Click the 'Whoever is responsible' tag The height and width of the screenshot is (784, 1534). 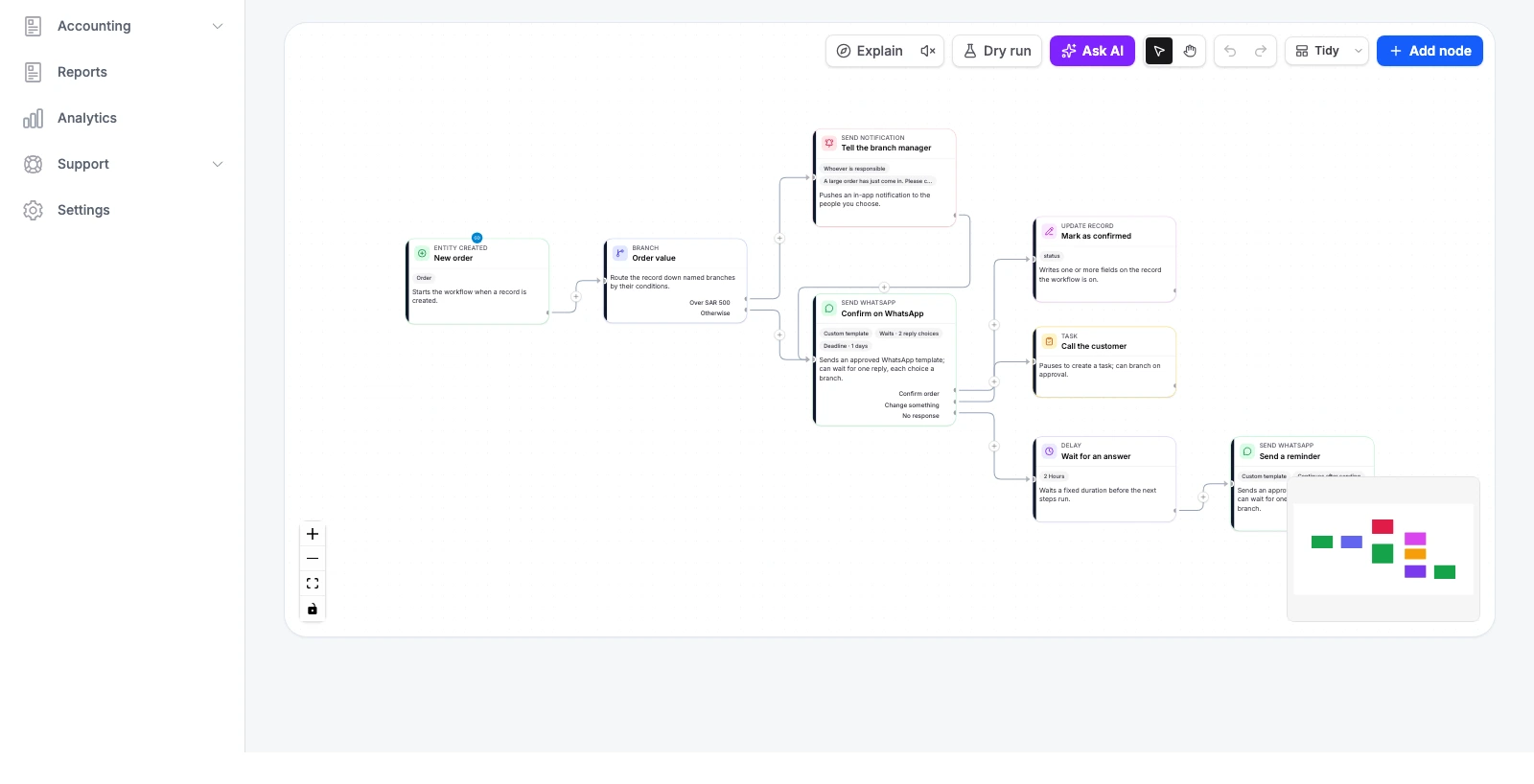pos(854,169)
